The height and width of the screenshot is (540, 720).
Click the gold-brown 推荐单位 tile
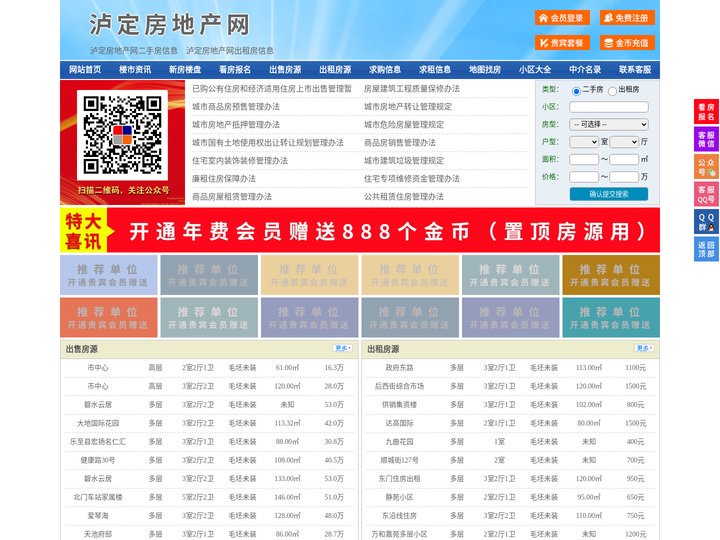[x=611, y=275]
